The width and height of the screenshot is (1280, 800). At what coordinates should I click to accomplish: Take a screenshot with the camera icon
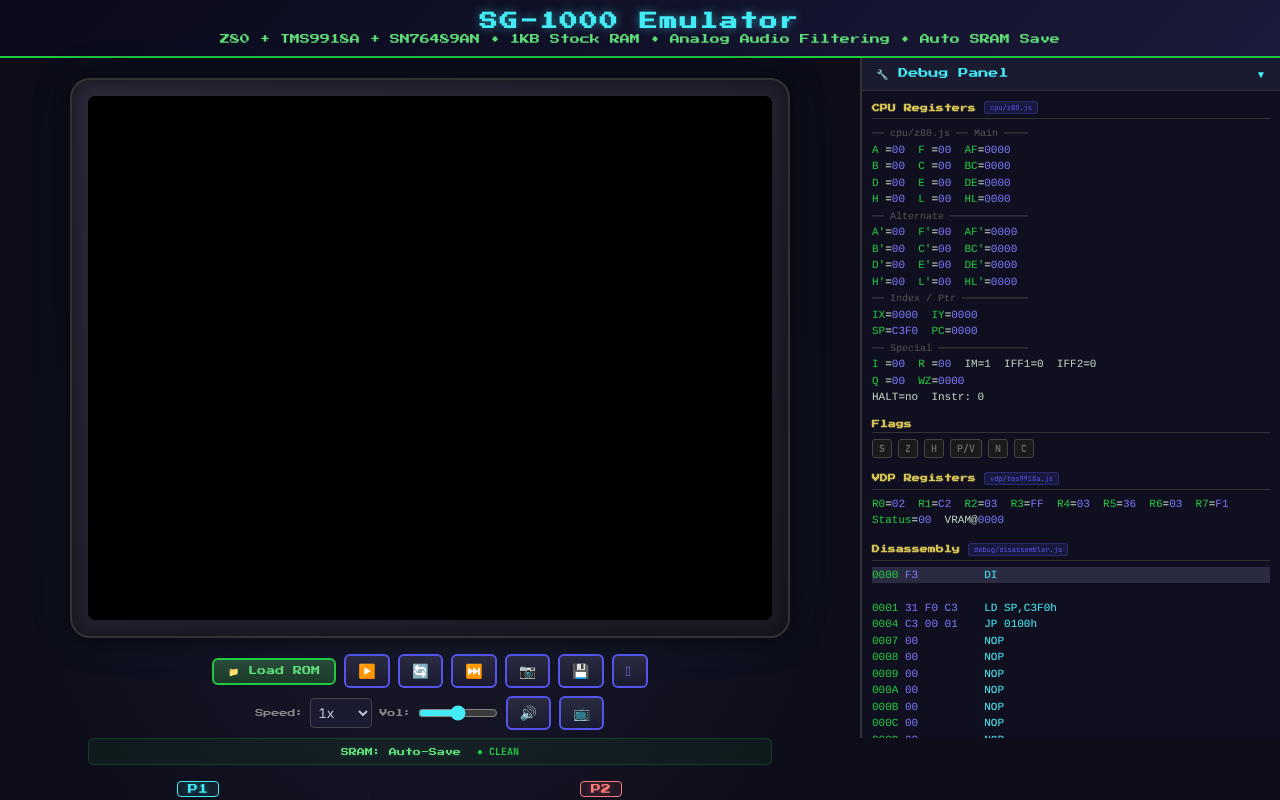[x=527, y=671]
